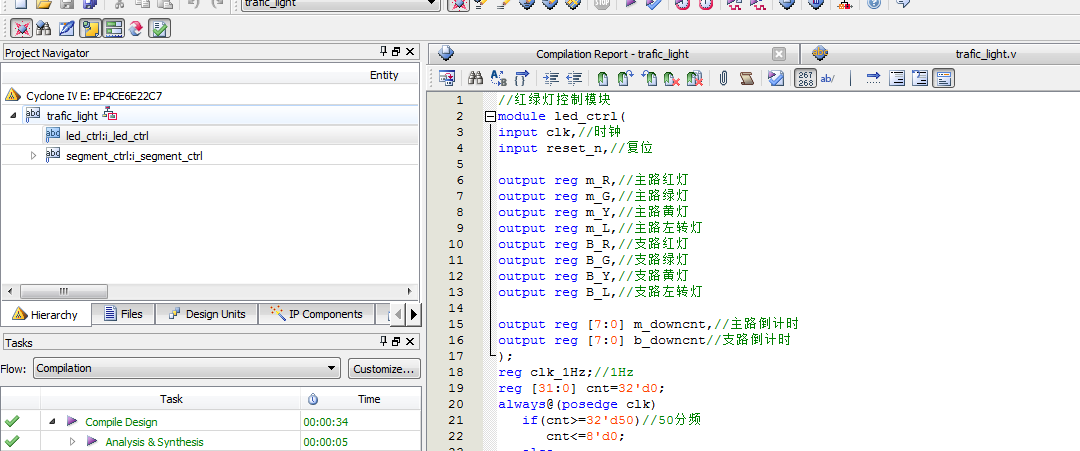Expand the Analysis & Synthesis task
The image size is (1080, 451).
click(x=72, y=442)
